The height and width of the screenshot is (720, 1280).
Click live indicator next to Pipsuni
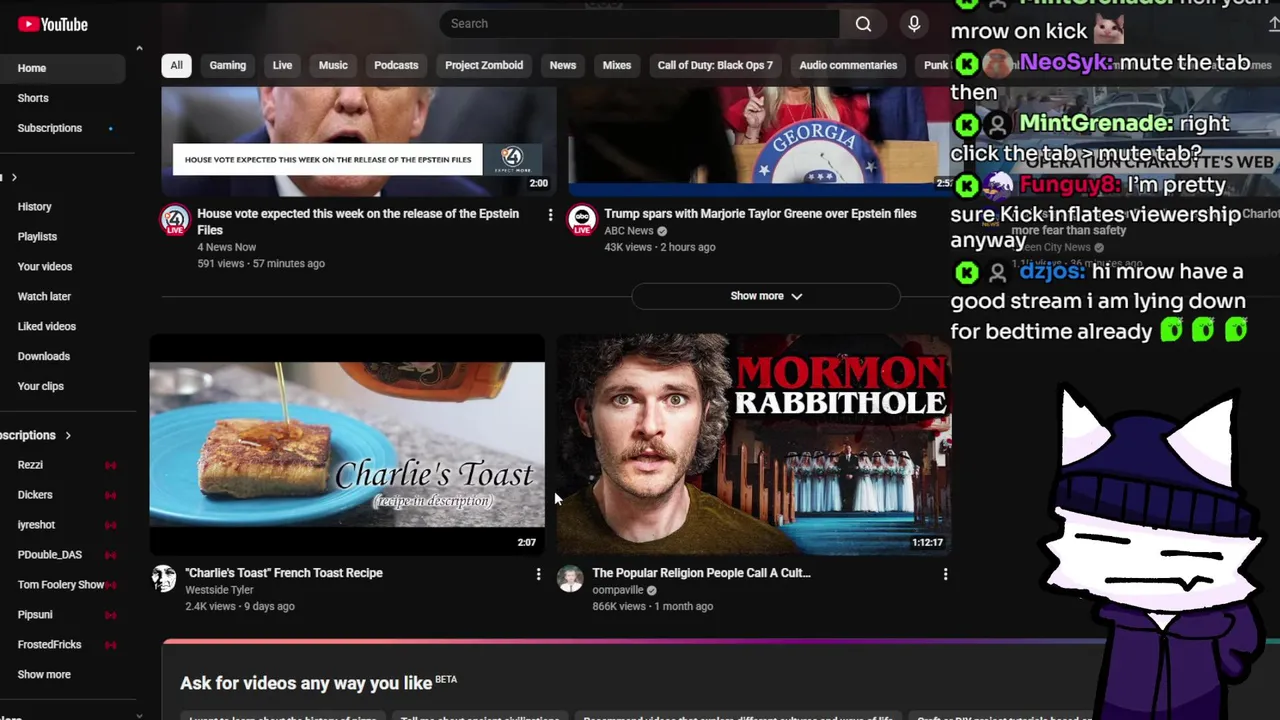click(x=110, y=615)
